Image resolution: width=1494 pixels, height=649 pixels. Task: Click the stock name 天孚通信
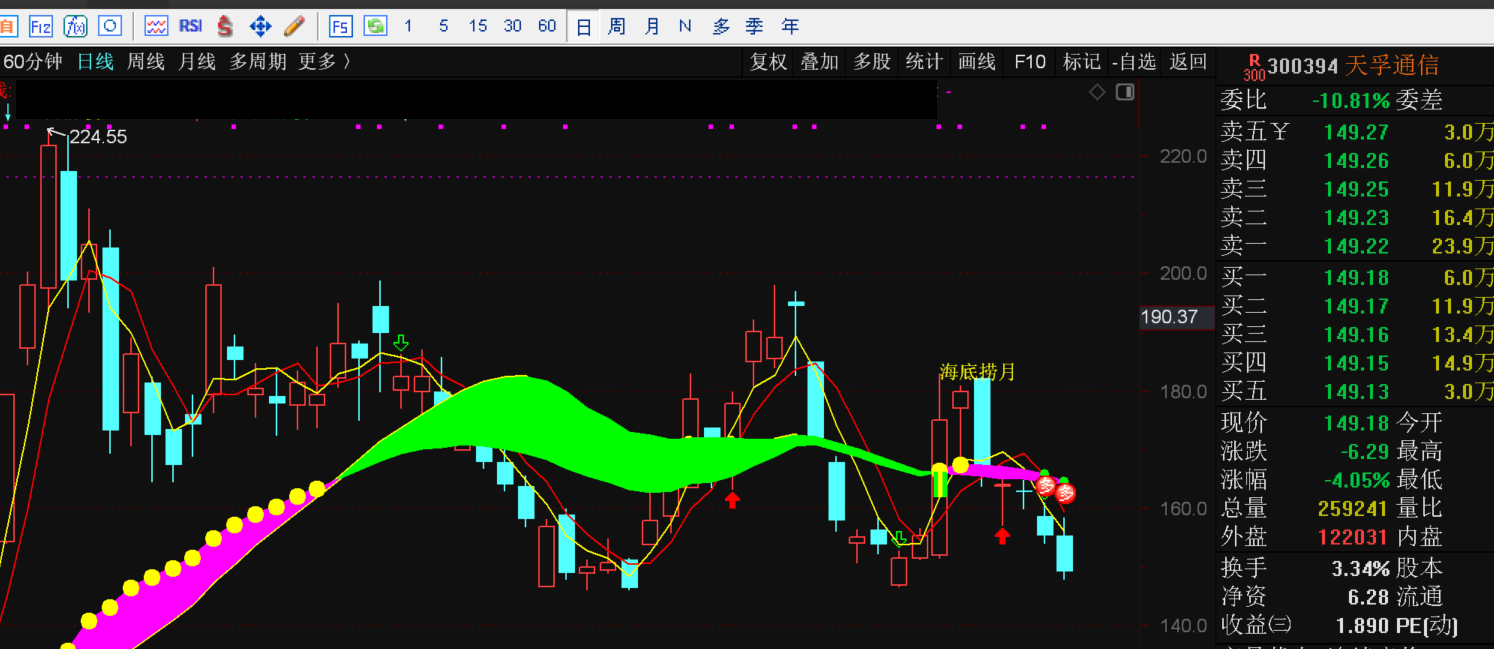1392,66
